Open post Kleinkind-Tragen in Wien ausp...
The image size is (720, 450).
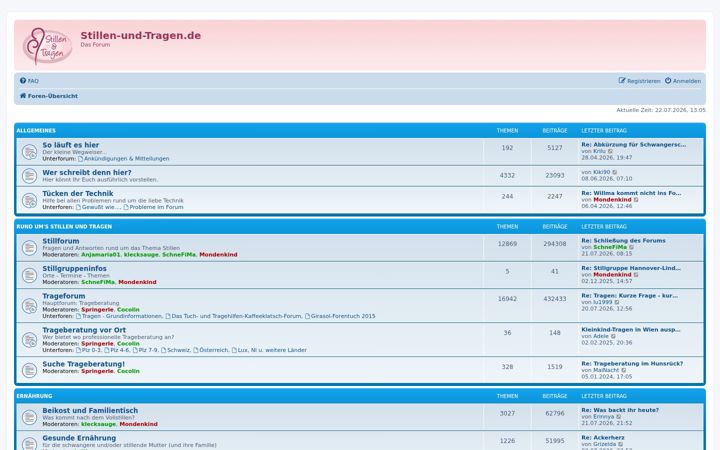(x=631, y=330)
